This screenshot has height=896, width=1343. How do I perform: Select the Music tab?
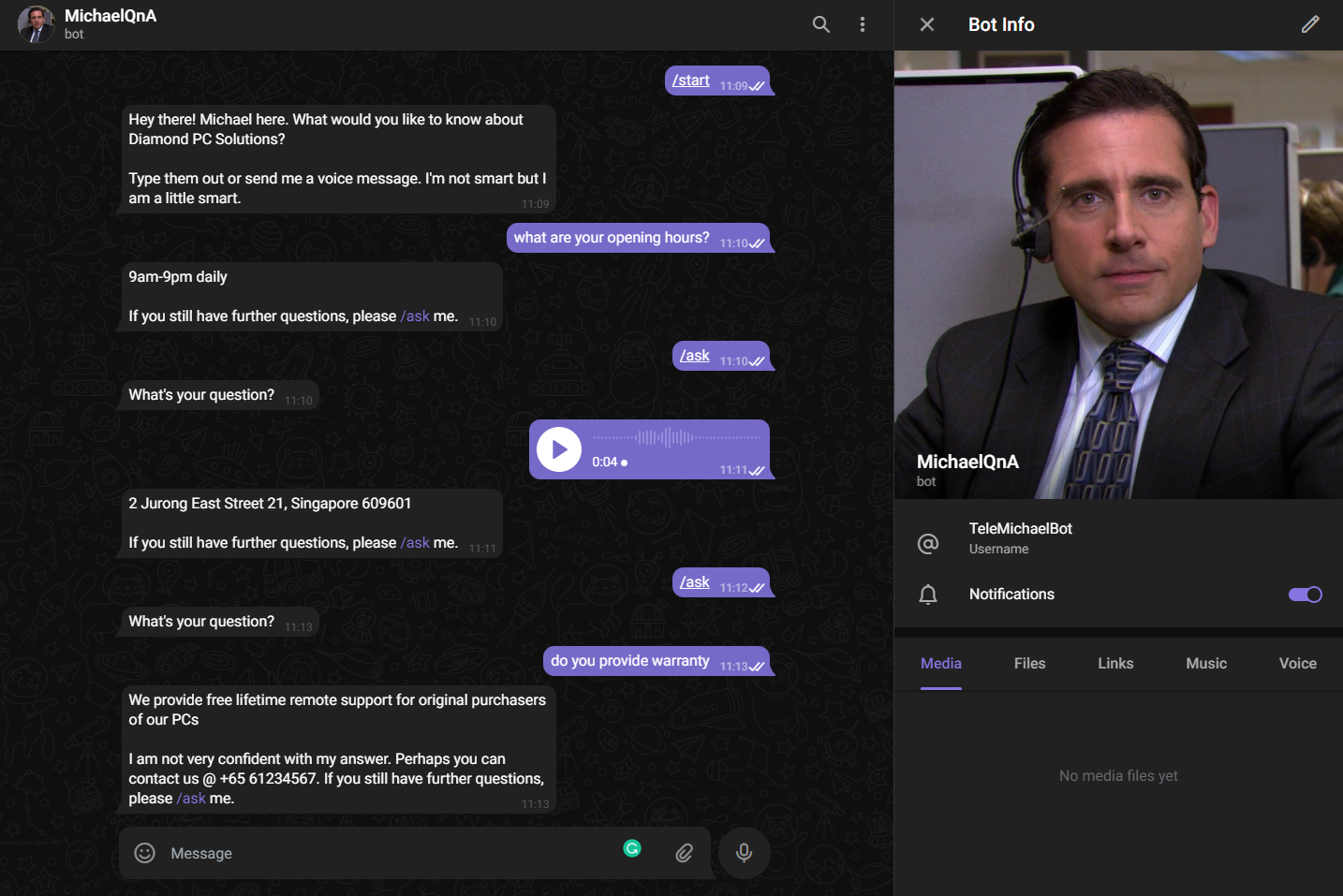[x=1205, y=663]
